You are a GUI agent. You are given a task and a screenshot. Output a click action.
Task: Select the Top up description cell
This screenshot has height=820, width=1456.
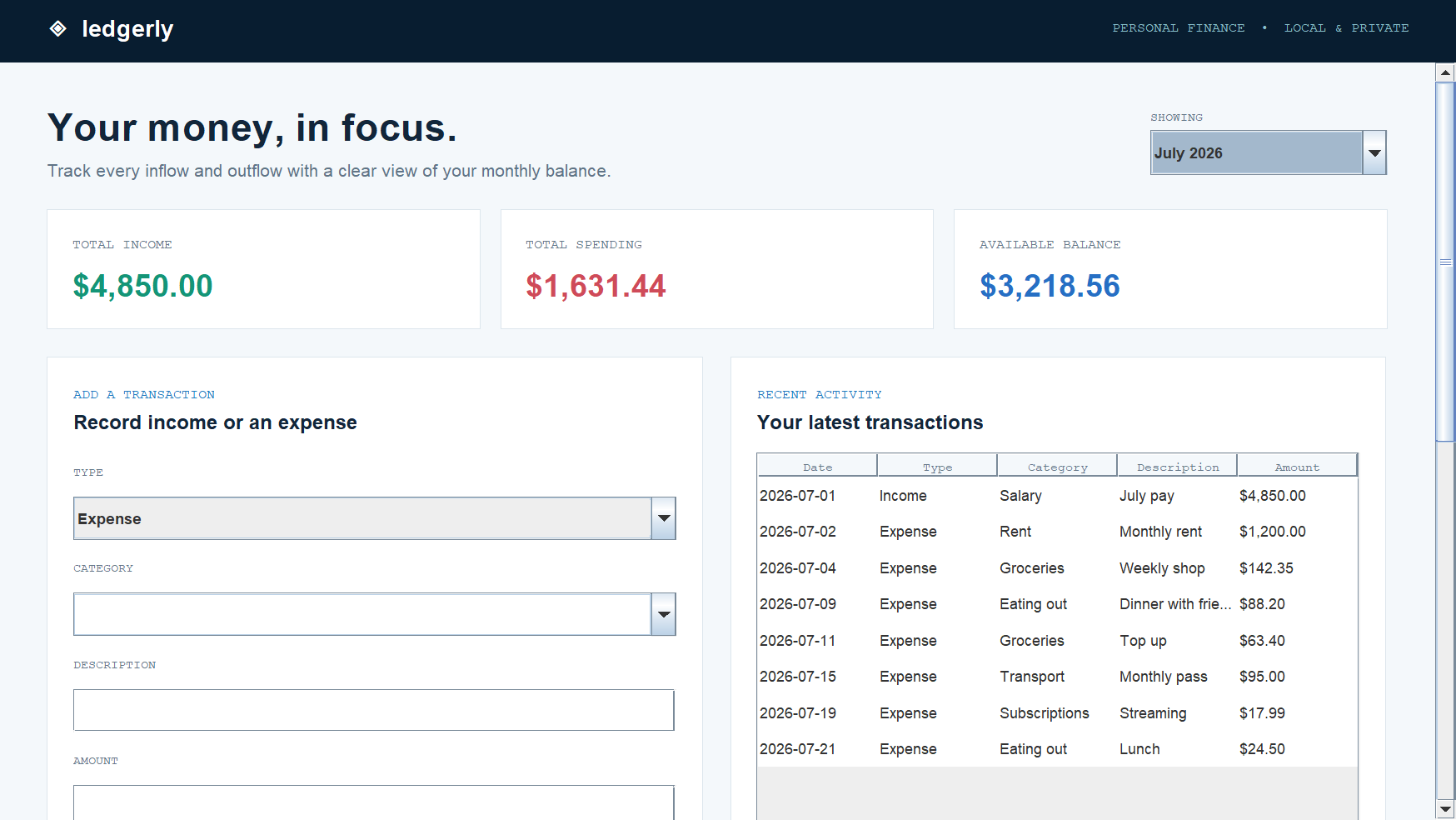[1177, 641]
